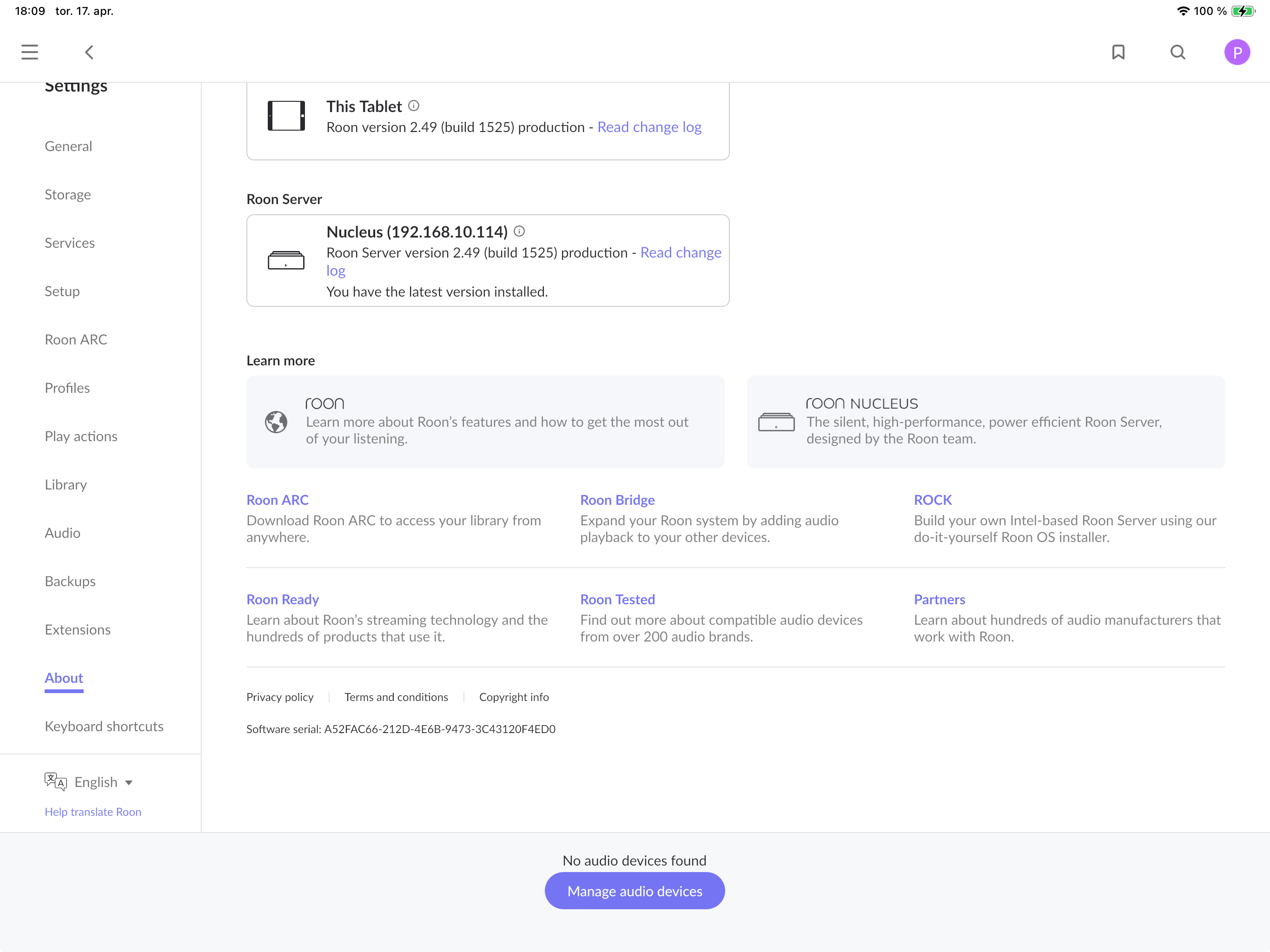Select Audio in settings sidebar
Image resolution: width=1270 pixels, height=952 pixels.
[63, 533]
